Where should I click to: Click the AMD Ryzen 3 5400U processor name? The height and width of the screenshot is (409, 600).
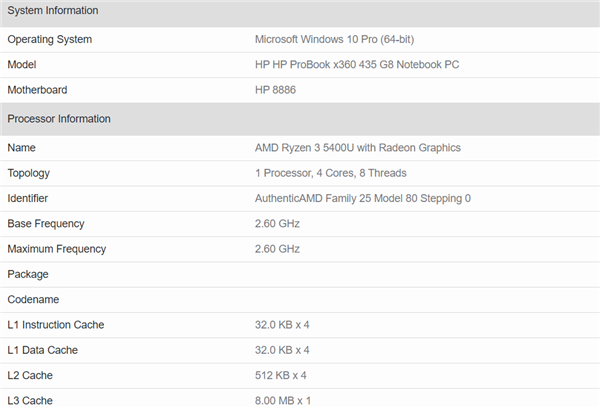click(x=358, y=148)
